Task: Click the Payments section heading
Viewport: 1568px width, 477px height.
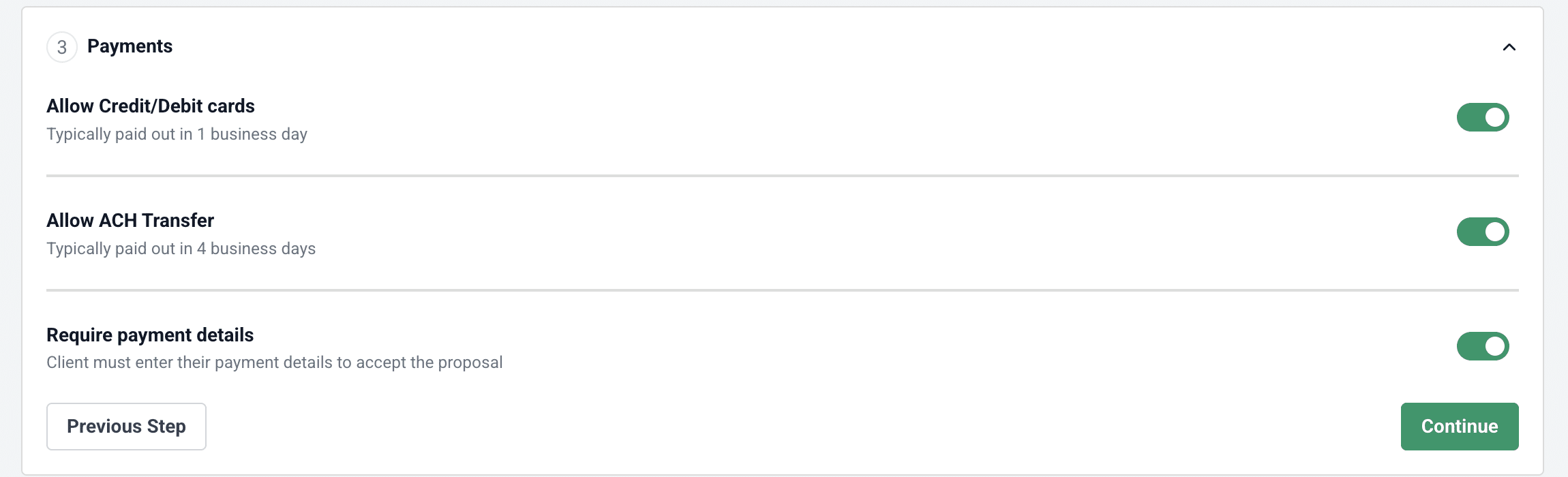Action: (x=130, y=46)
